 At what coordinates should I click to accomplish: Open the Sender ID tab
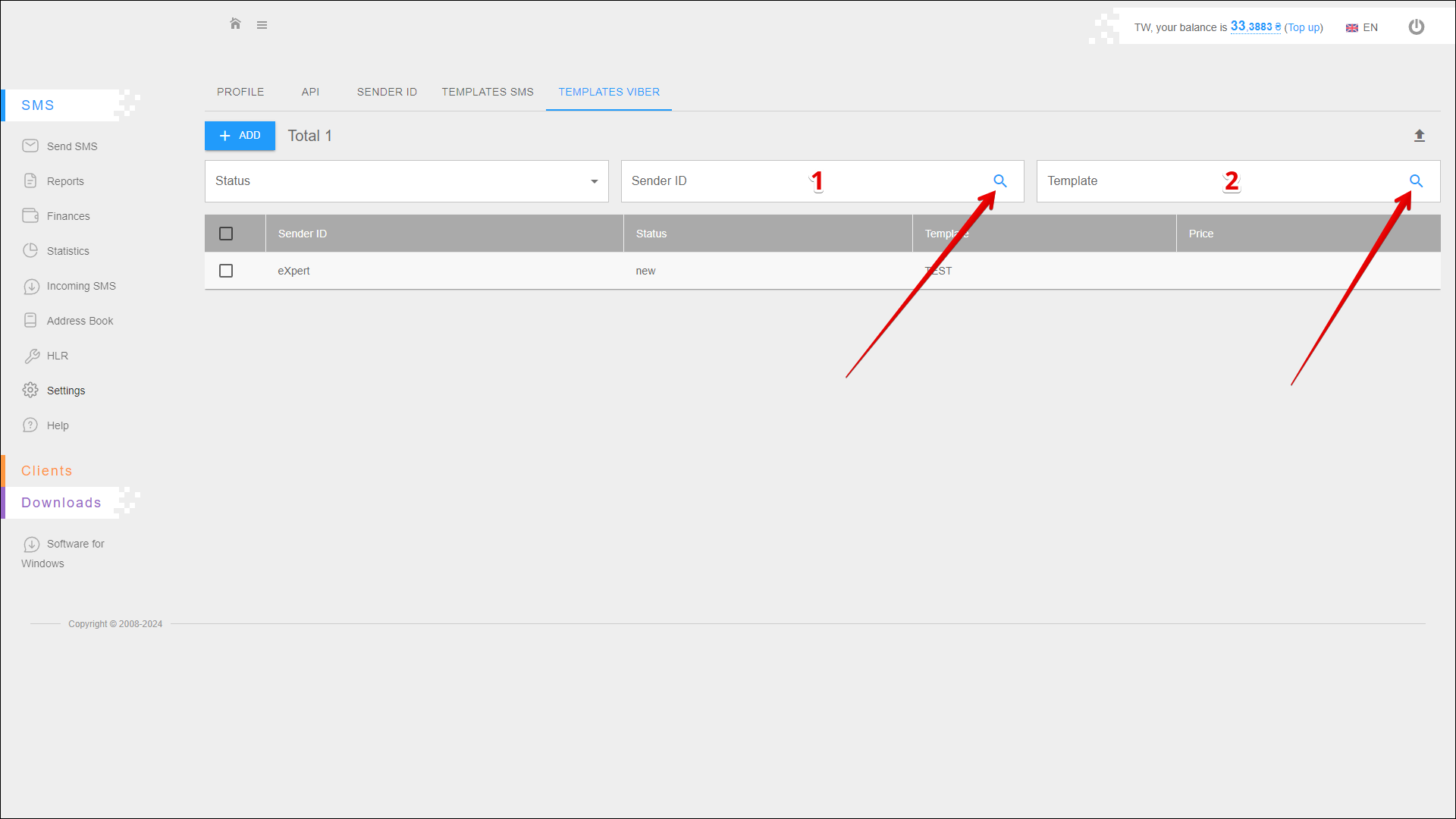point(387,92)
